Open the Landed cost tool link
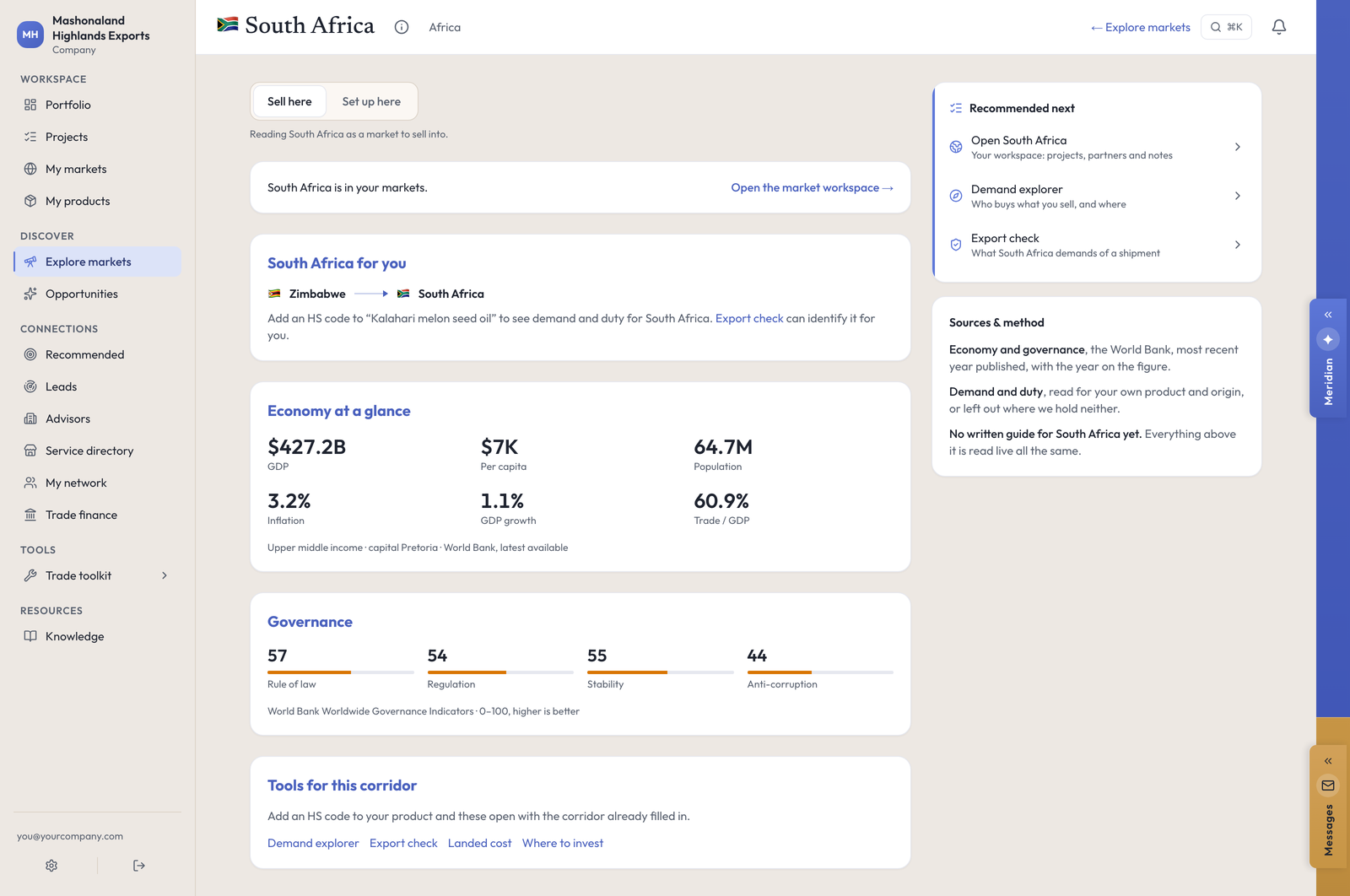Viewport: 1350px width, 896px height. [479, 843]
